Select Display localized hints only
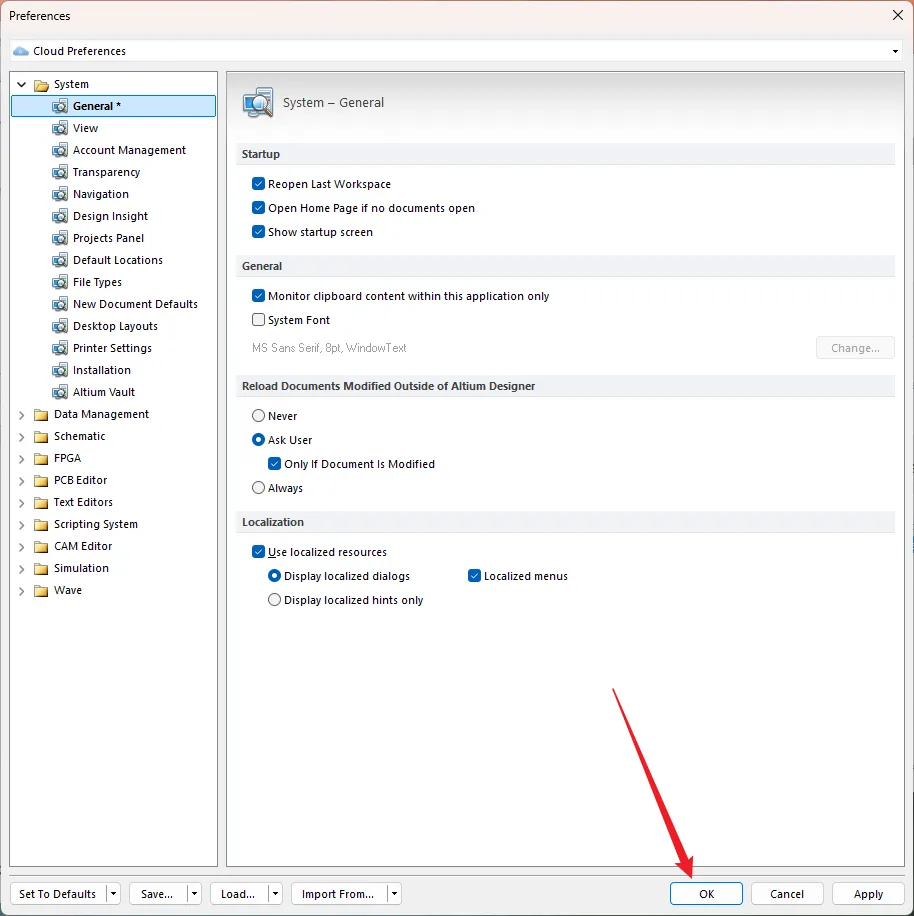 click(274, 600)
